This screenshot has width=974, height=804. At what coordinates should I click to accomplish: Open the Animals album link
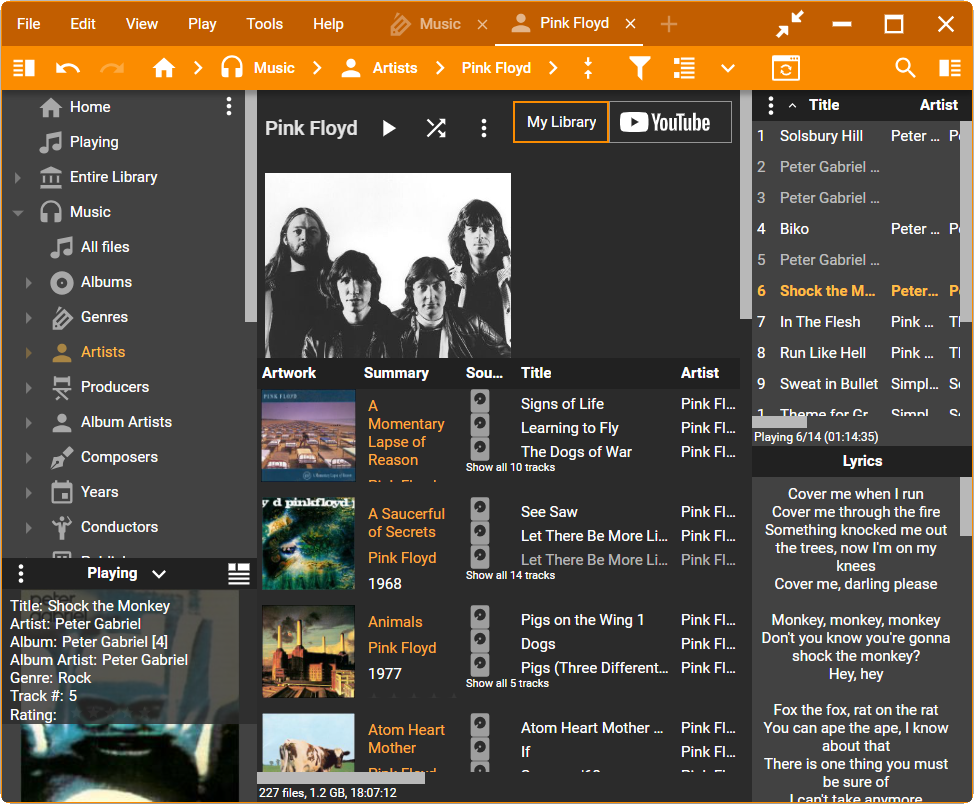click(395, 622)
